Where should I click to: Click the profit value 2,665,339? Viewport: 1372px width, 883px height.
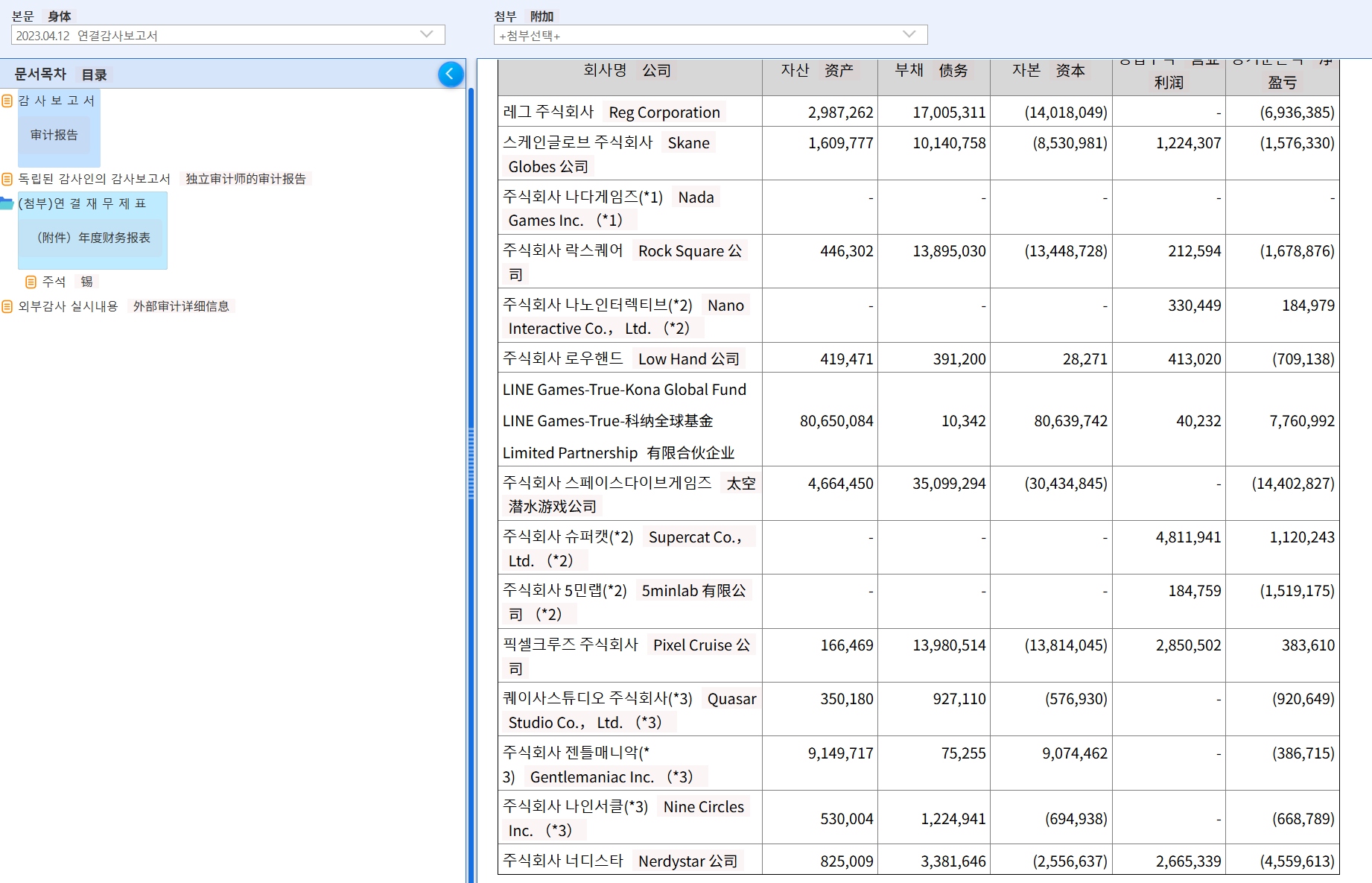point(1189,861)
